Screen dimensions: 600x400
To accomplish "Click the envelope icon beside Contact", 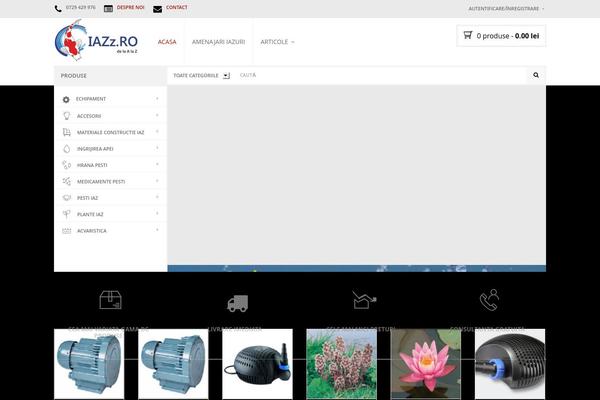I will 157,8.
